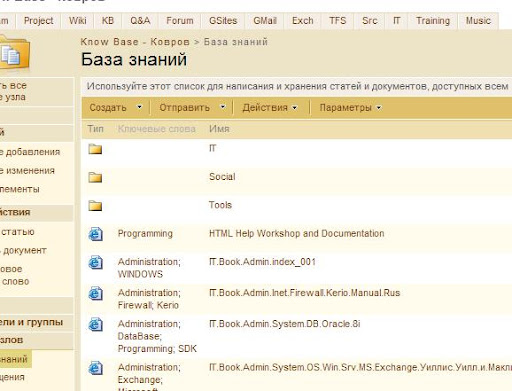
Task: Click the sidebar link ending in 'документ'
Action: [23, 251]
